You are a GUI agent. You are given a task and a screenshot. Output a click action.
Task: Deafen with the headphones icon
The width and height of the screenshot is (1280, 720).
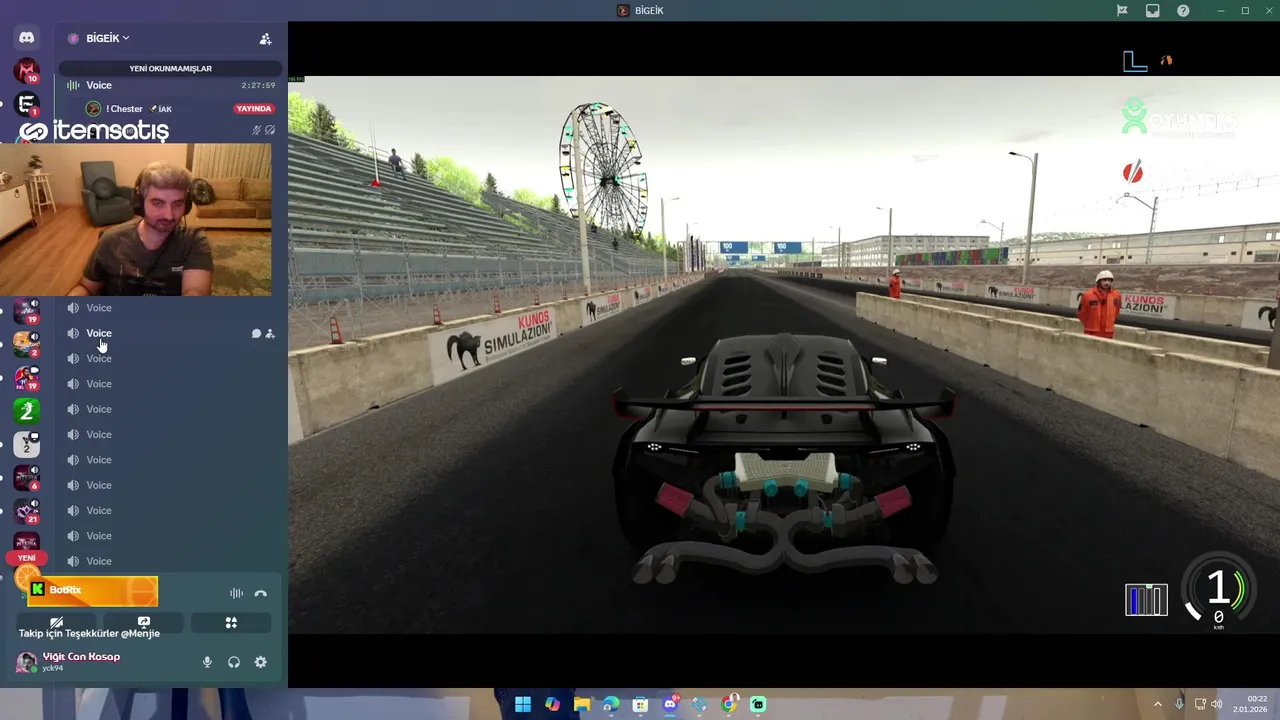pos(234,662)
